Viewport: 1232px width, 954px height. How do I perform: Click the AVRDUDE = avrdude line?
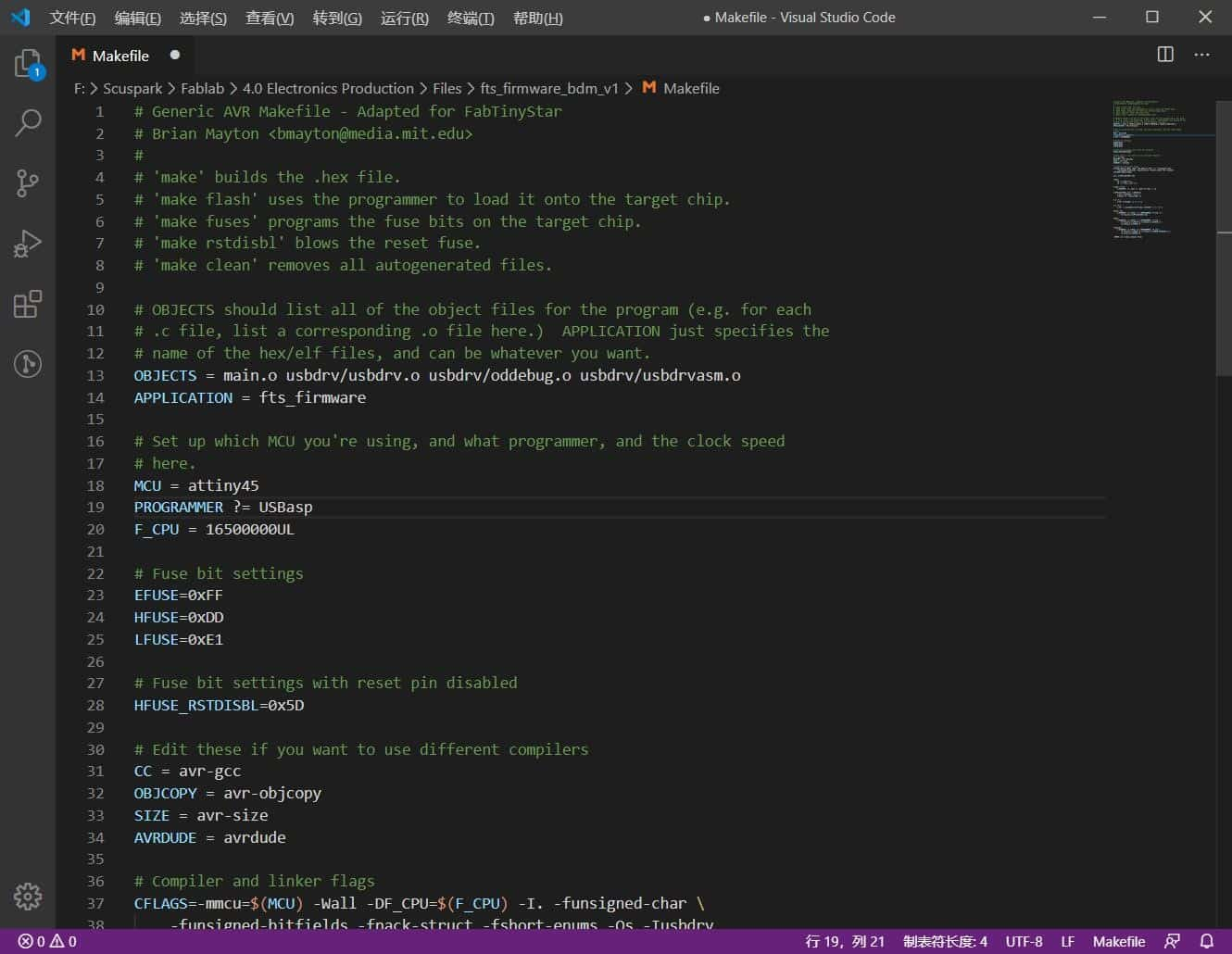tap(209, 837)
